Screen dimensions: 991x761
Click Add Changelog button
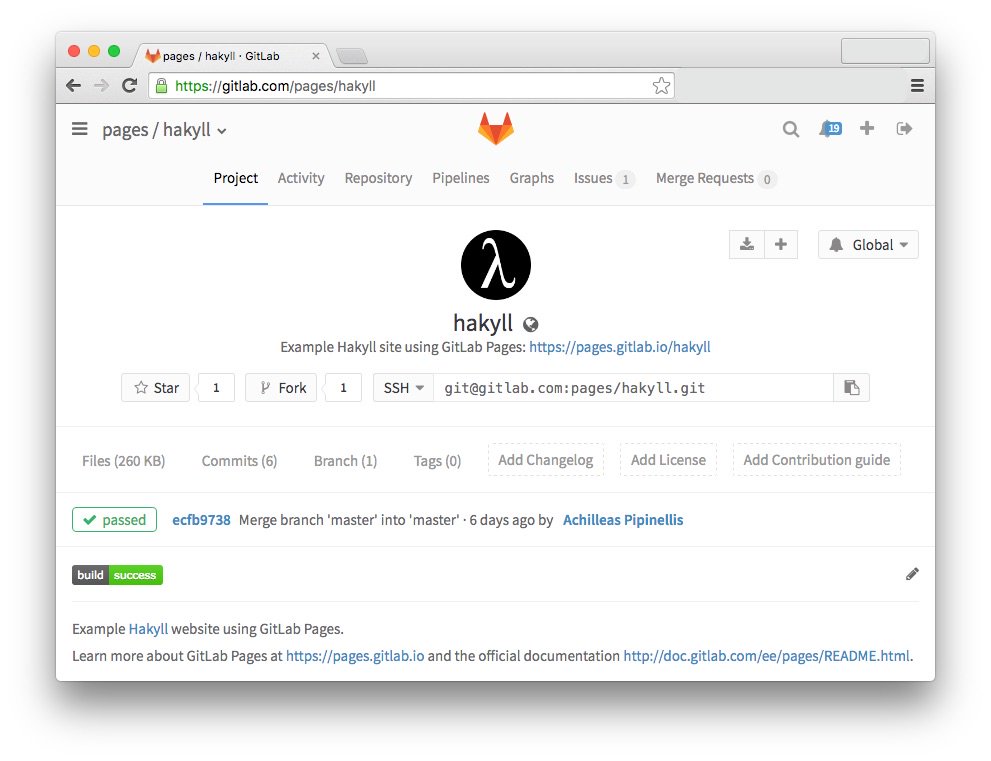545,460
